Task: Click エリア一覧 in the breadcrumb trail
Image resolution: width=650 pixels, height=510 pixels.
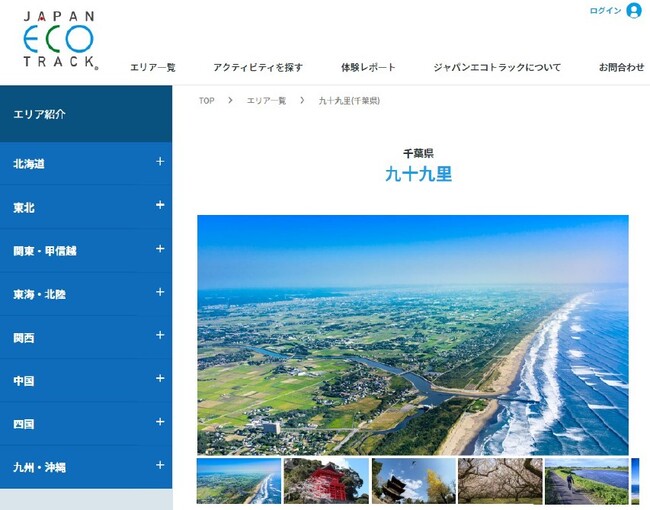Action: pos(266,101)
